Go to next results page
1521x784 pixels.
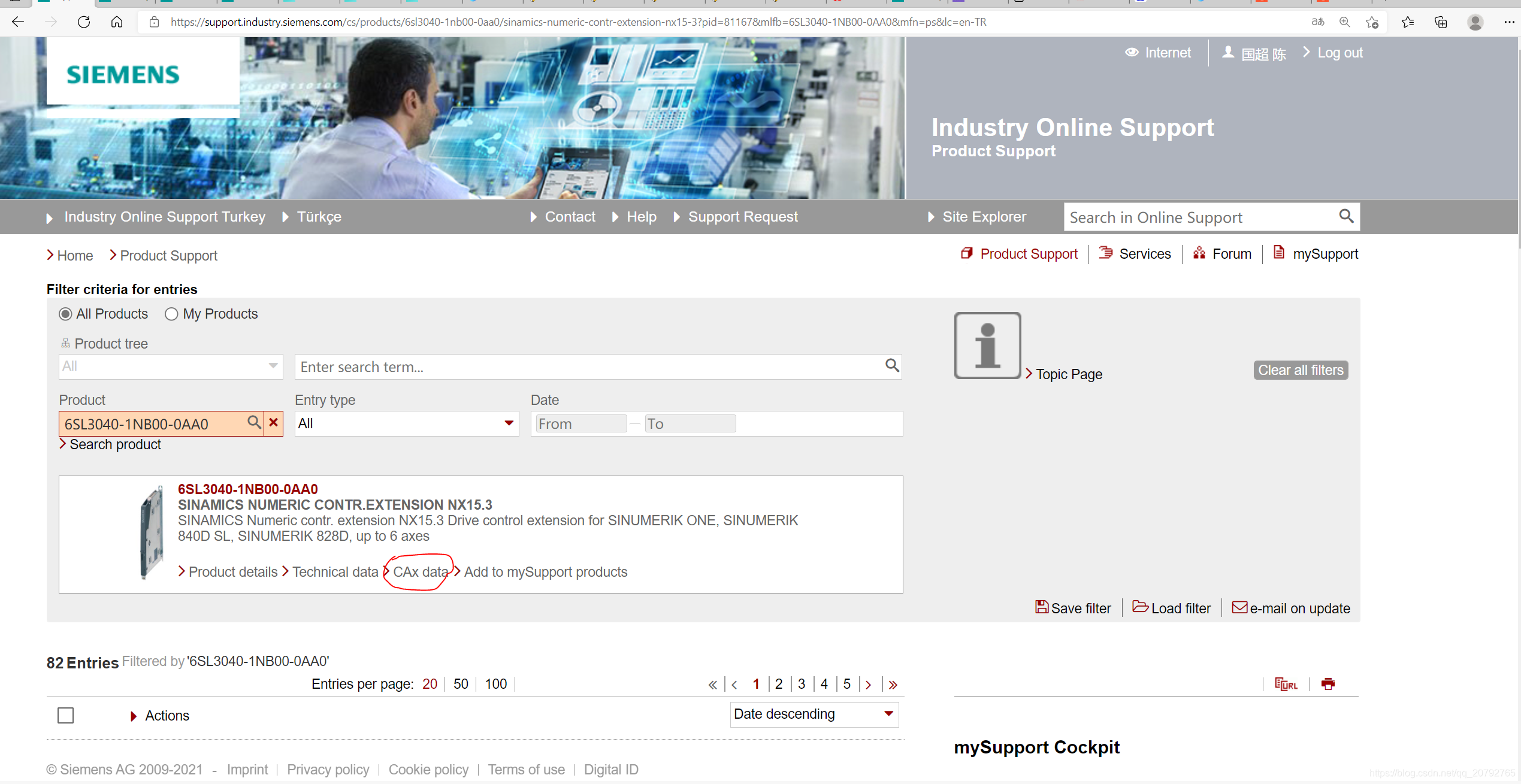[868, 685]
